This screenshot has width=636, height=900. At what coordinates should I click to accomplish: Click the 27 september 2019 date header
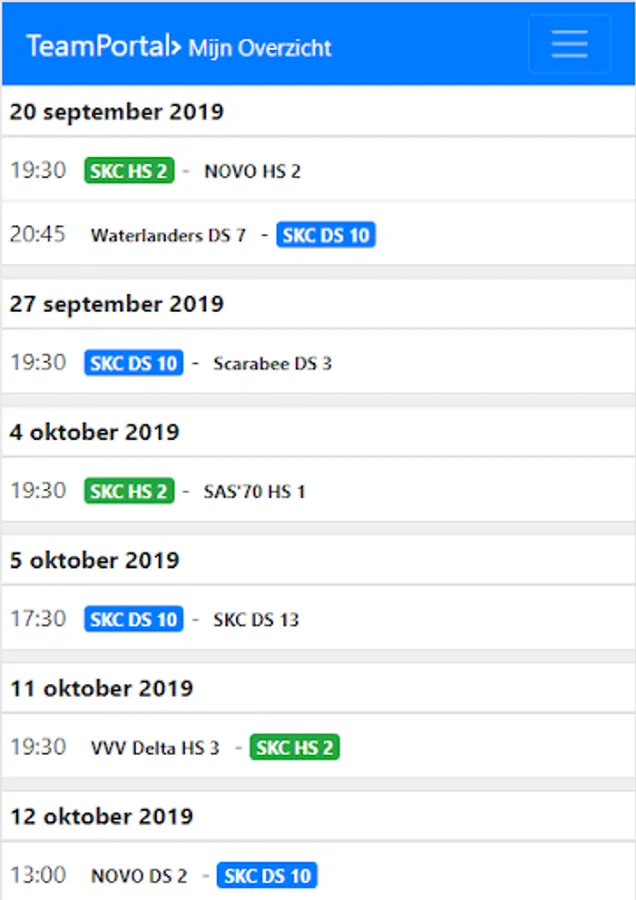coord(117,304)
